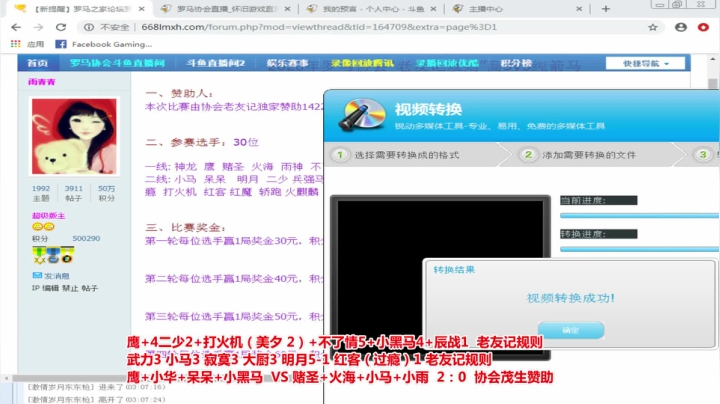
Task: Open 罗马协会斗鱼直播间 nav item
Action: click(117, 63)
